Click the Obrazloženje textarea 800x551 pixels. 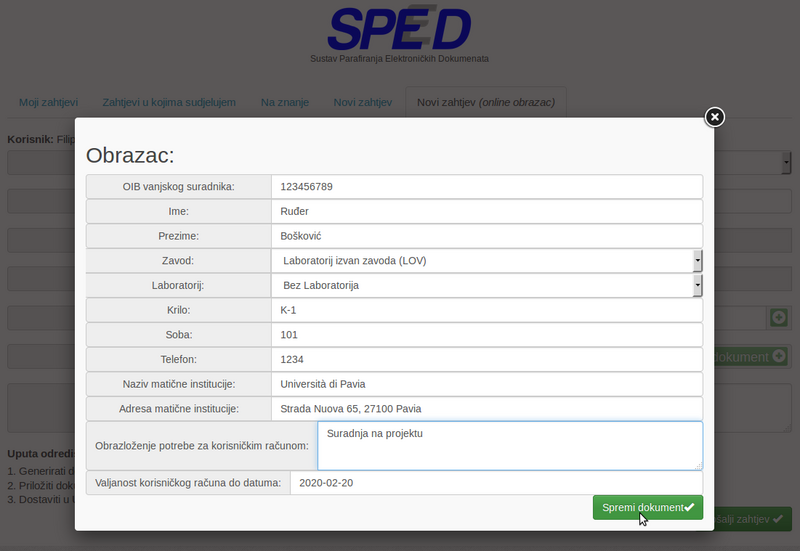coord(509,445)
